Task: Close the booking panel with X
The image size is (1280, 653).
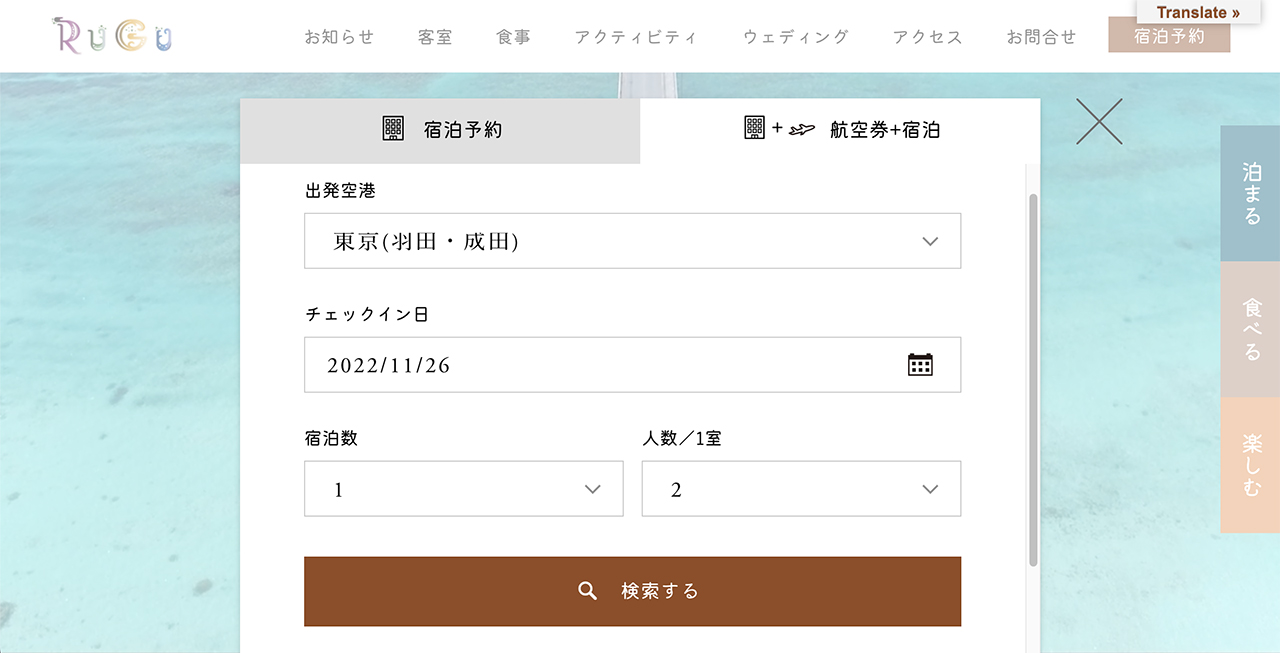Action: pyautogui.click(x=1099, y=122)
